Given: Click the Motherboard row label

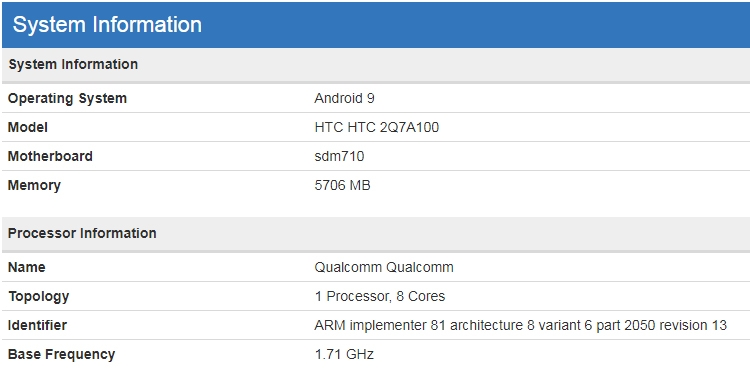Looking at the screenshot, I should [x=50, y=156].
